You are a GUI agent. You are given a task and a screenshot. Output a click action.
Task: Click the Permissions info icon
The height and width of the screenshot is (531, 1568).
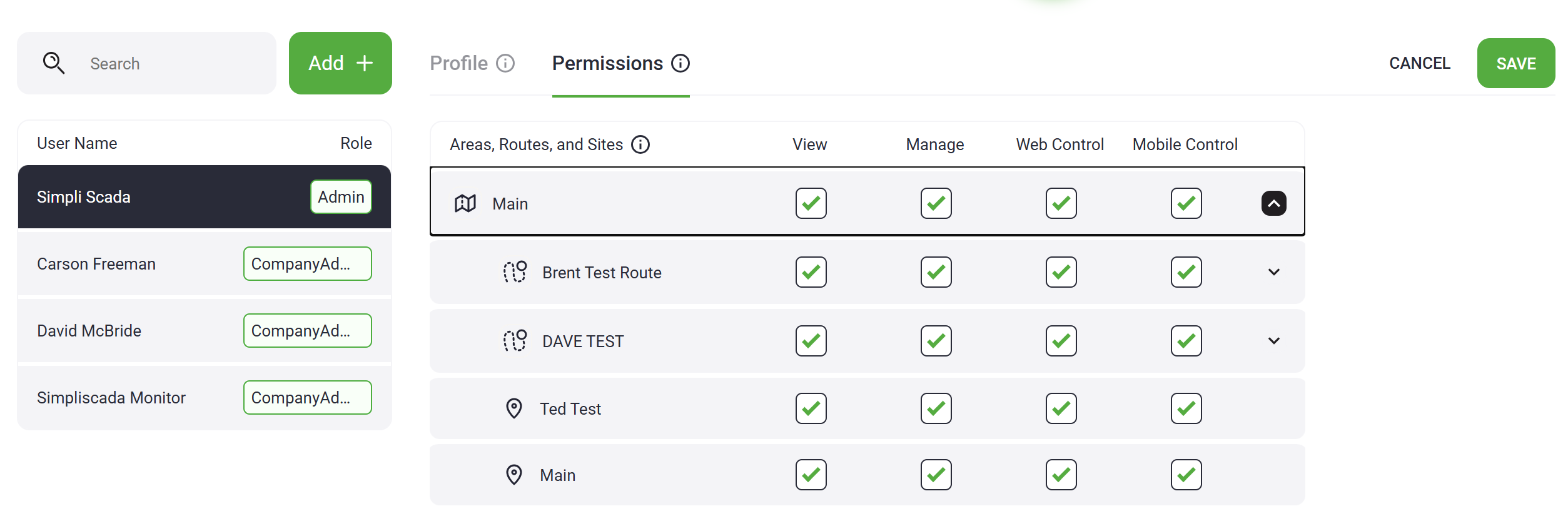680,63
